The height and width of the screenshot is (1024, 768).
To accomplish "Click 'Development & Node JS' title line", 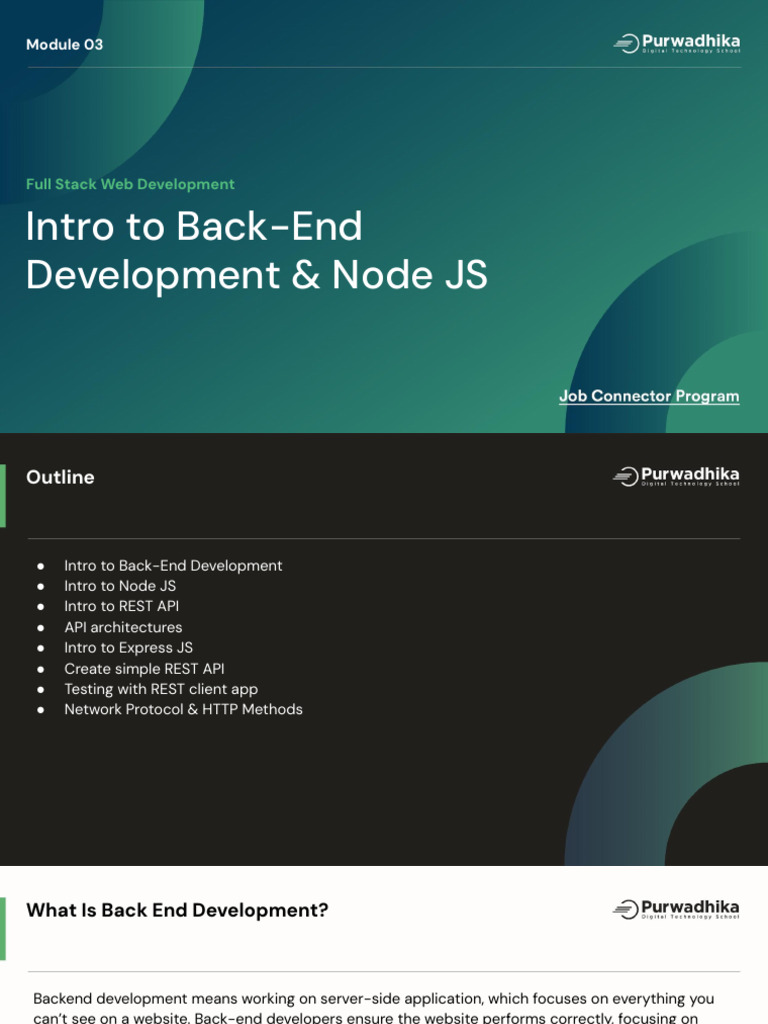I will tap(257, 274).
